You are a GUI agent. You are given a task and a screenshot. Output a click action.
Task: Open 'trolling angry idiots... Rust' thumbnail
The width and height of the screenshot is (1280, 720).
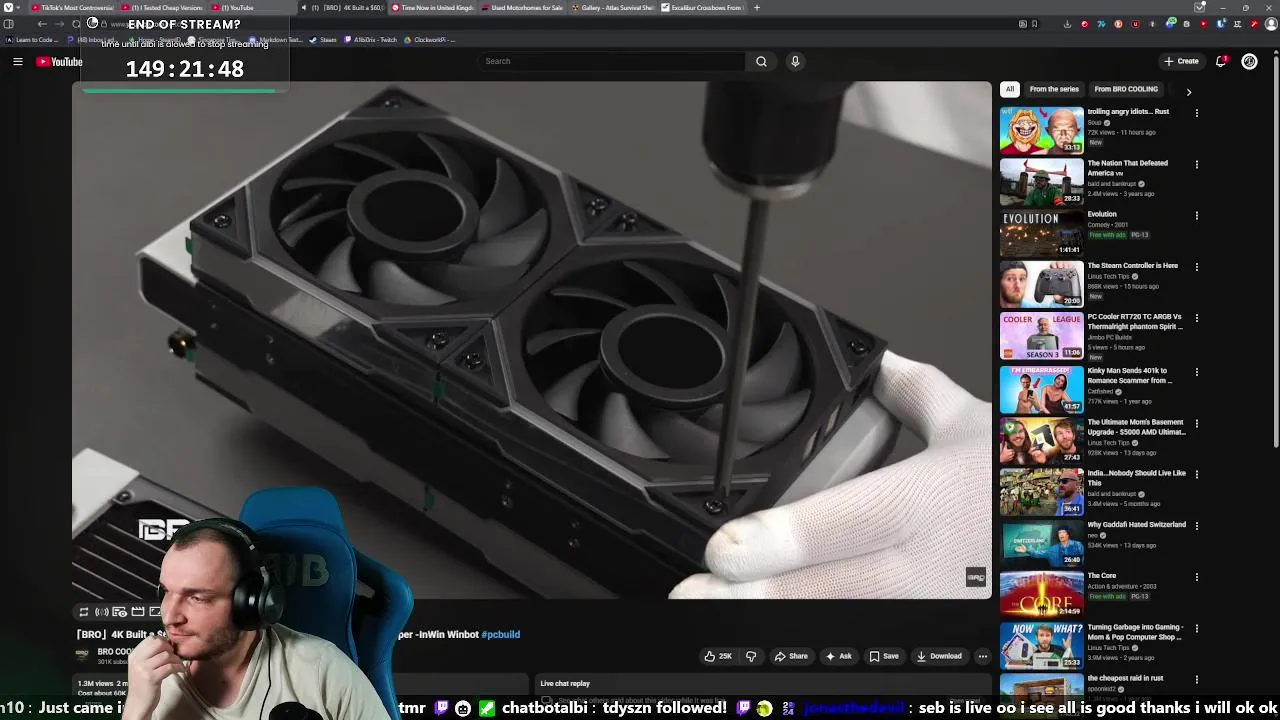click(x=1041, y=130)
